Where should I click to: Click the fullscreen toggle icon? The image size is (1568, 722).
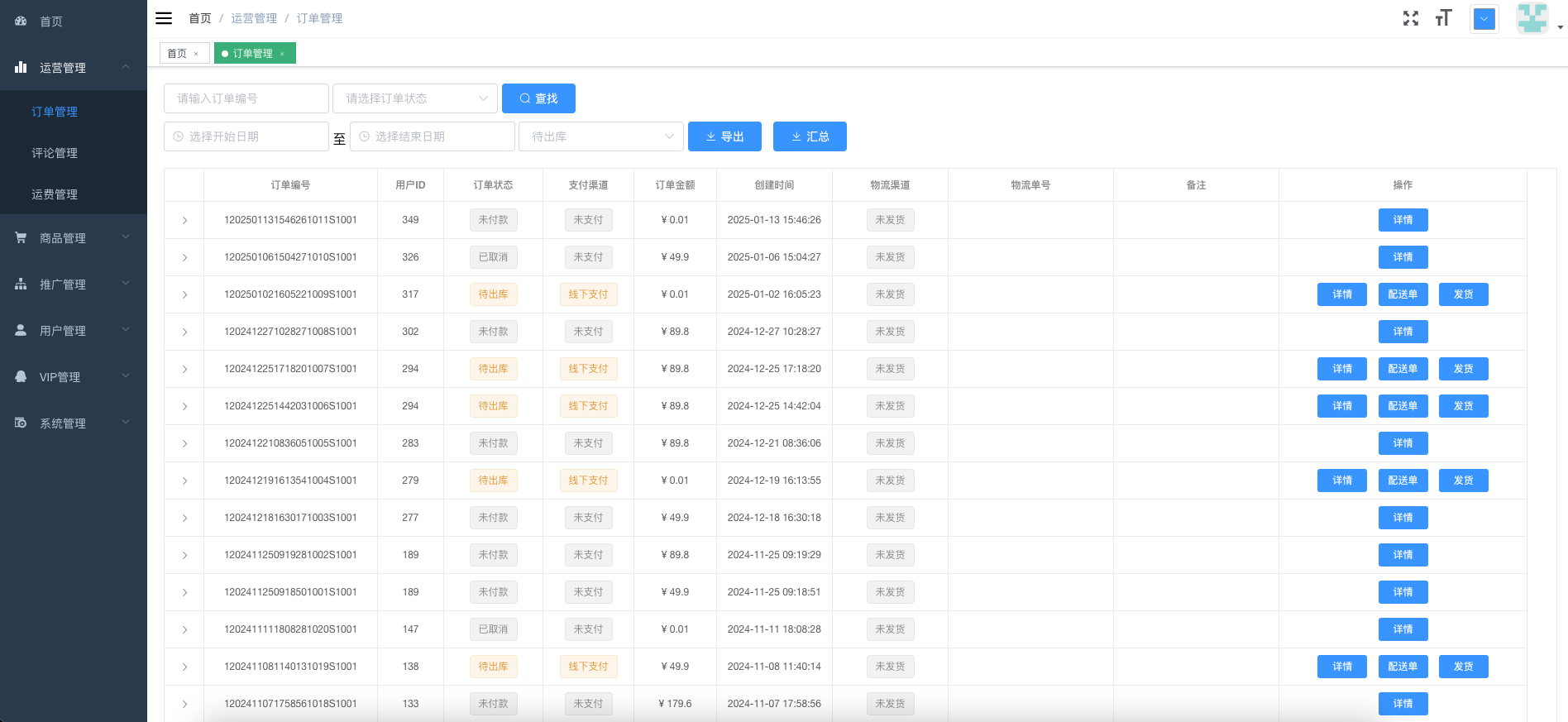(x=1411, y=18)
